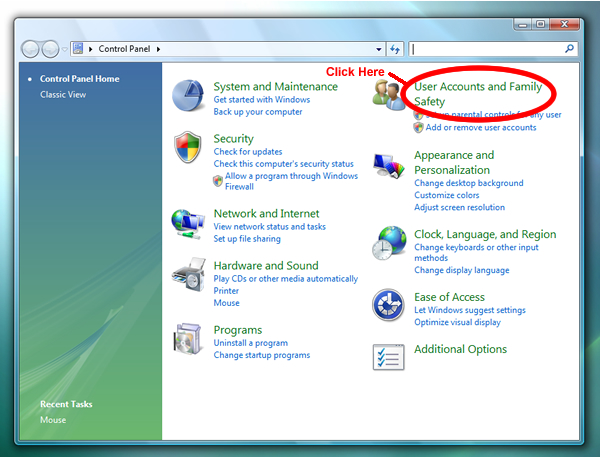Open Network and Internet category
The image size is (600, 457).
266,214
